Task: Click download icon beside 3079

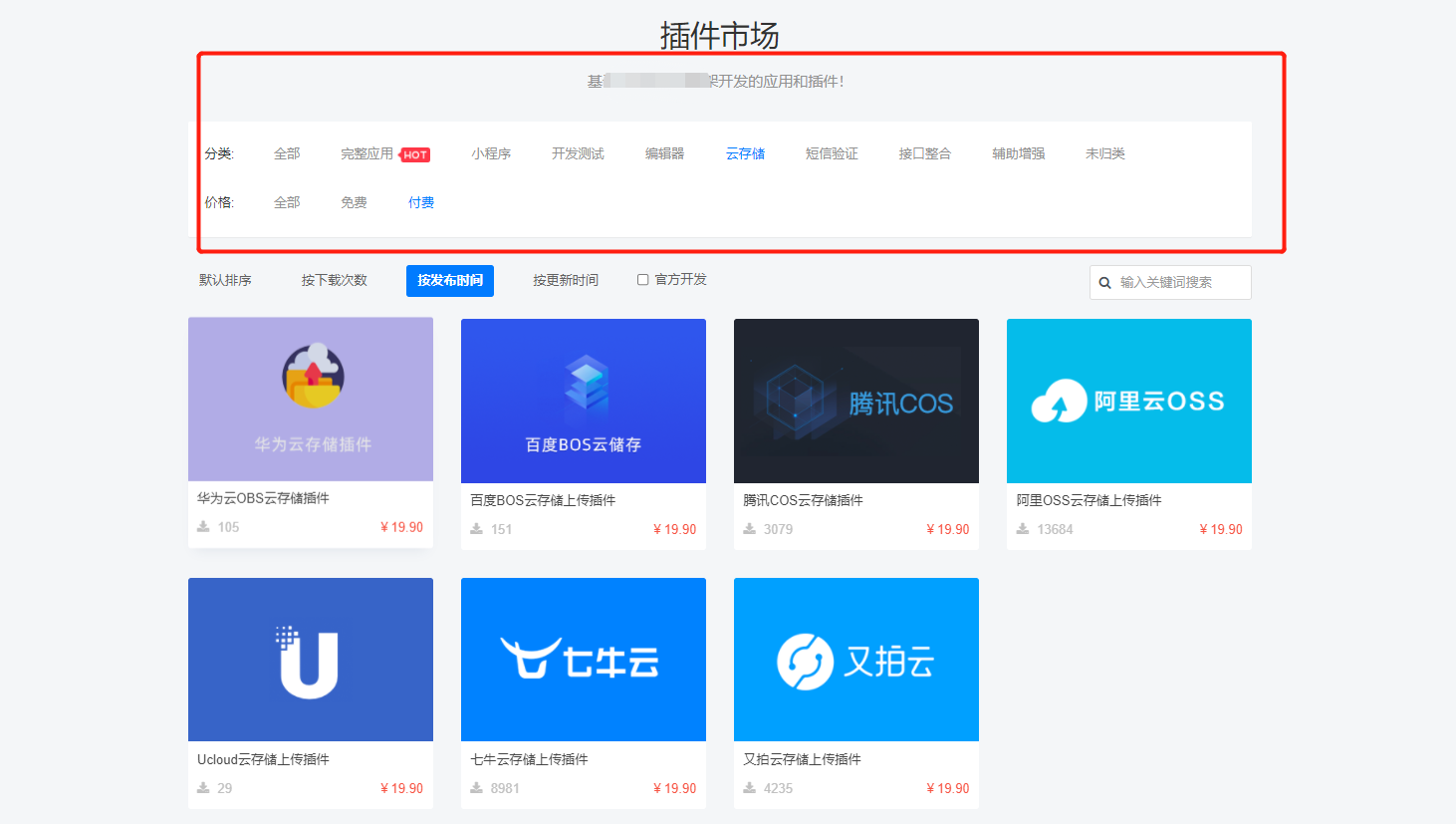Action: point(749,529)
